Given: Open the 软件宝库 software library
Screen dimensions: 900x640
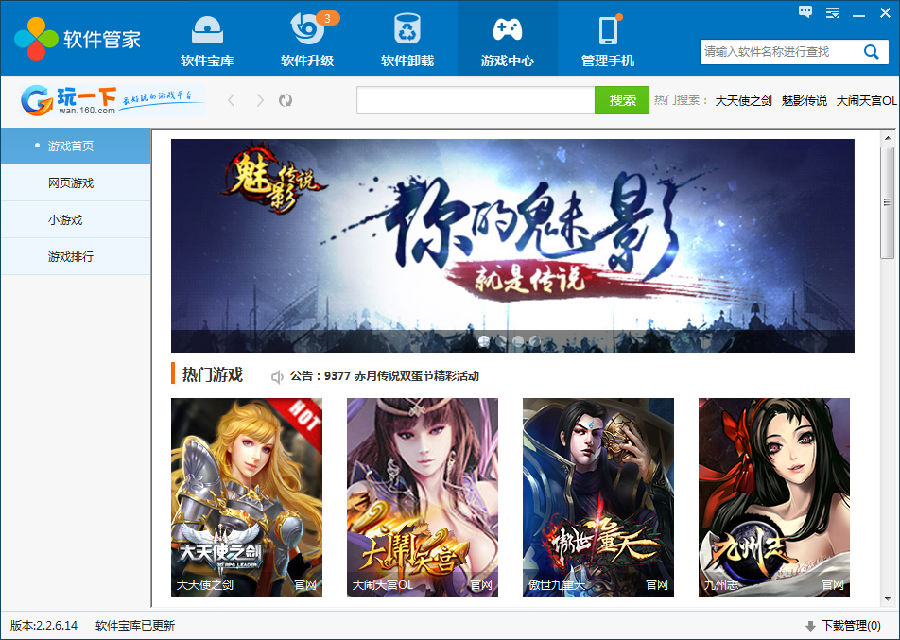Looking at the screenshot, I should click(207, 40).
